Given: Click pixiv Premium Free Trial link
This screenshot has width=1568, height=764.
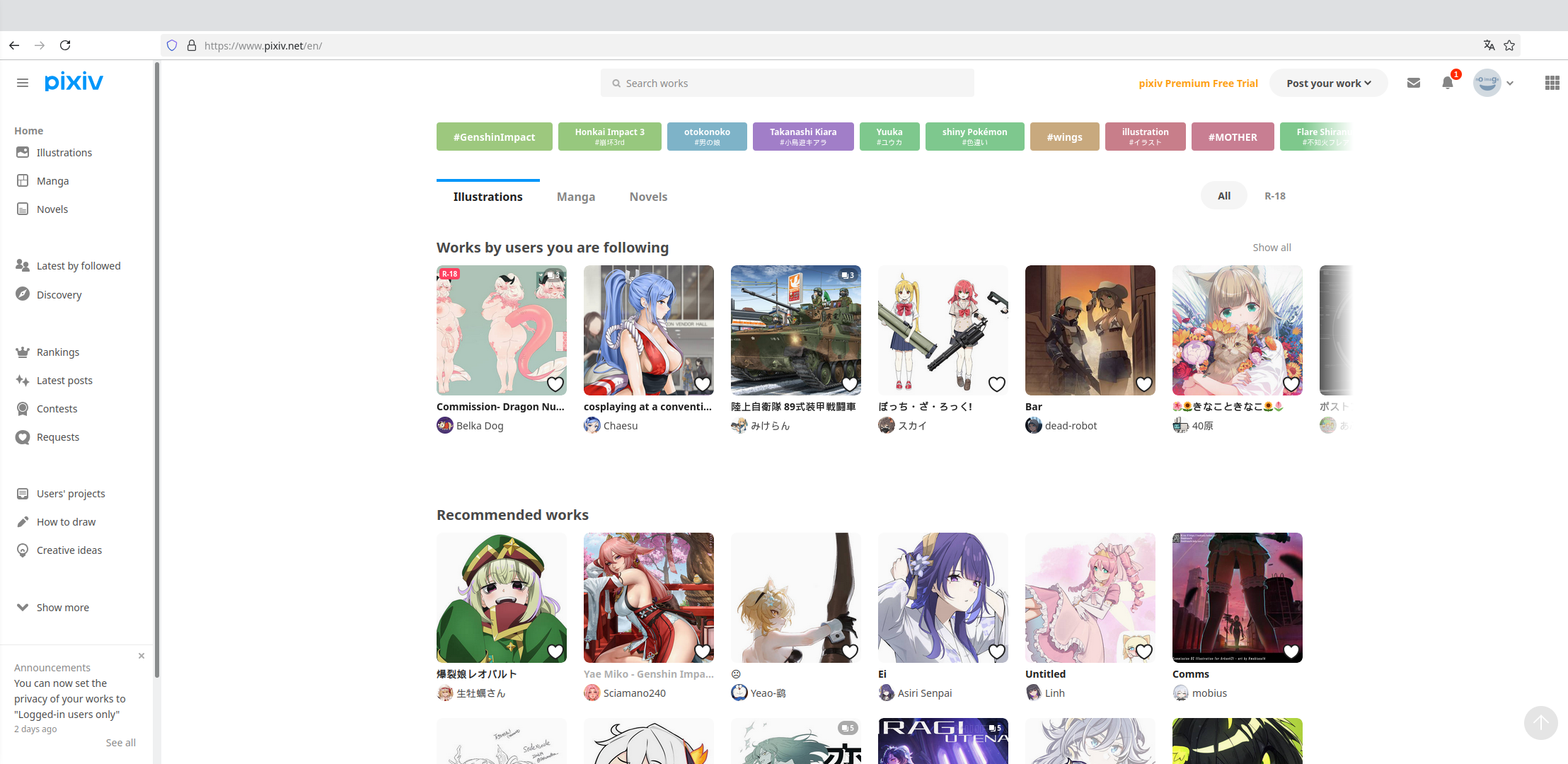Looking at the screenshot, I should pyautogui.click(x=1199, y=83).
